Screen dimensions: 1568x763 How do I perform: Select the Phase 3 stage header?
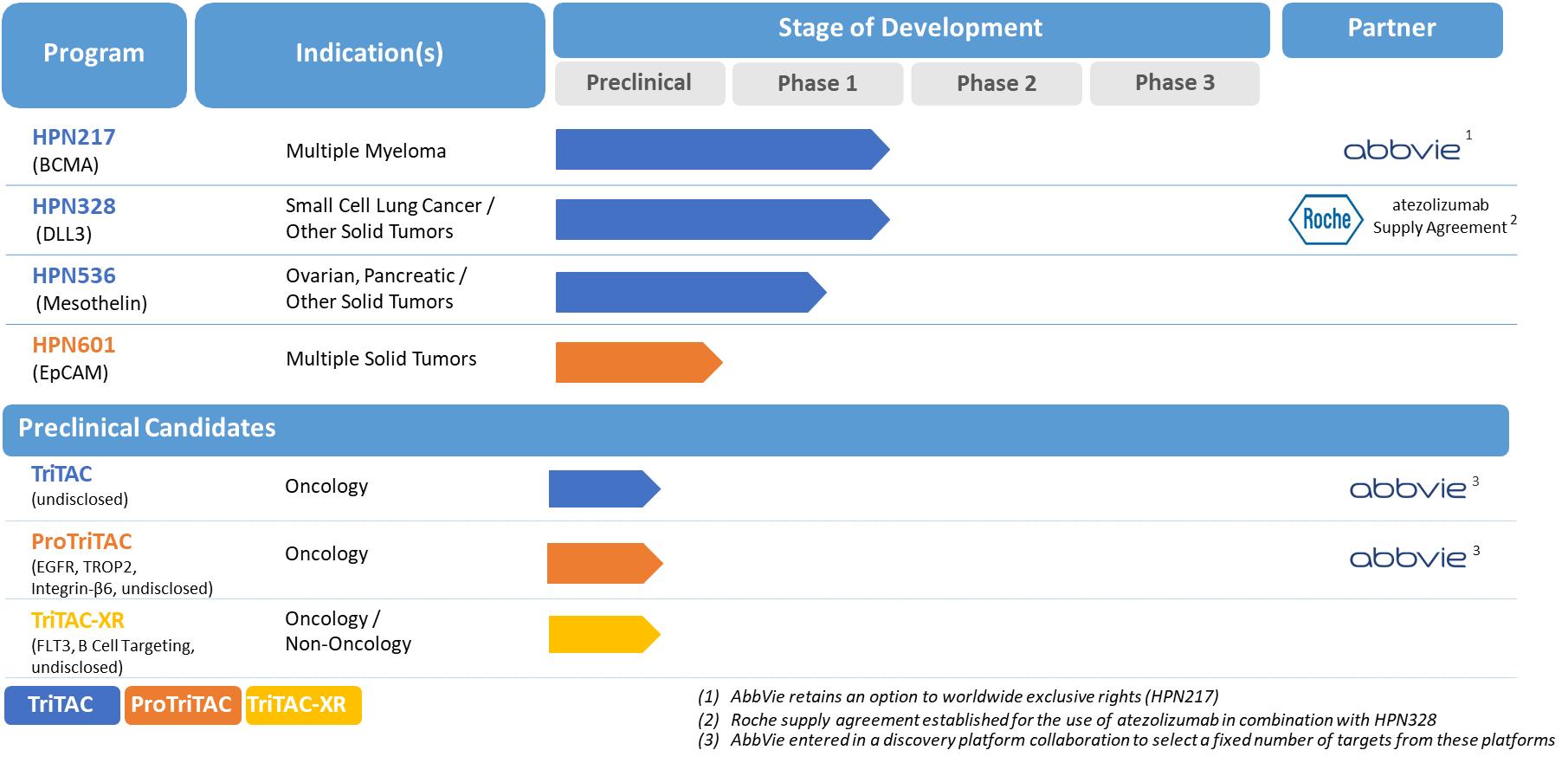(1174, 83)
